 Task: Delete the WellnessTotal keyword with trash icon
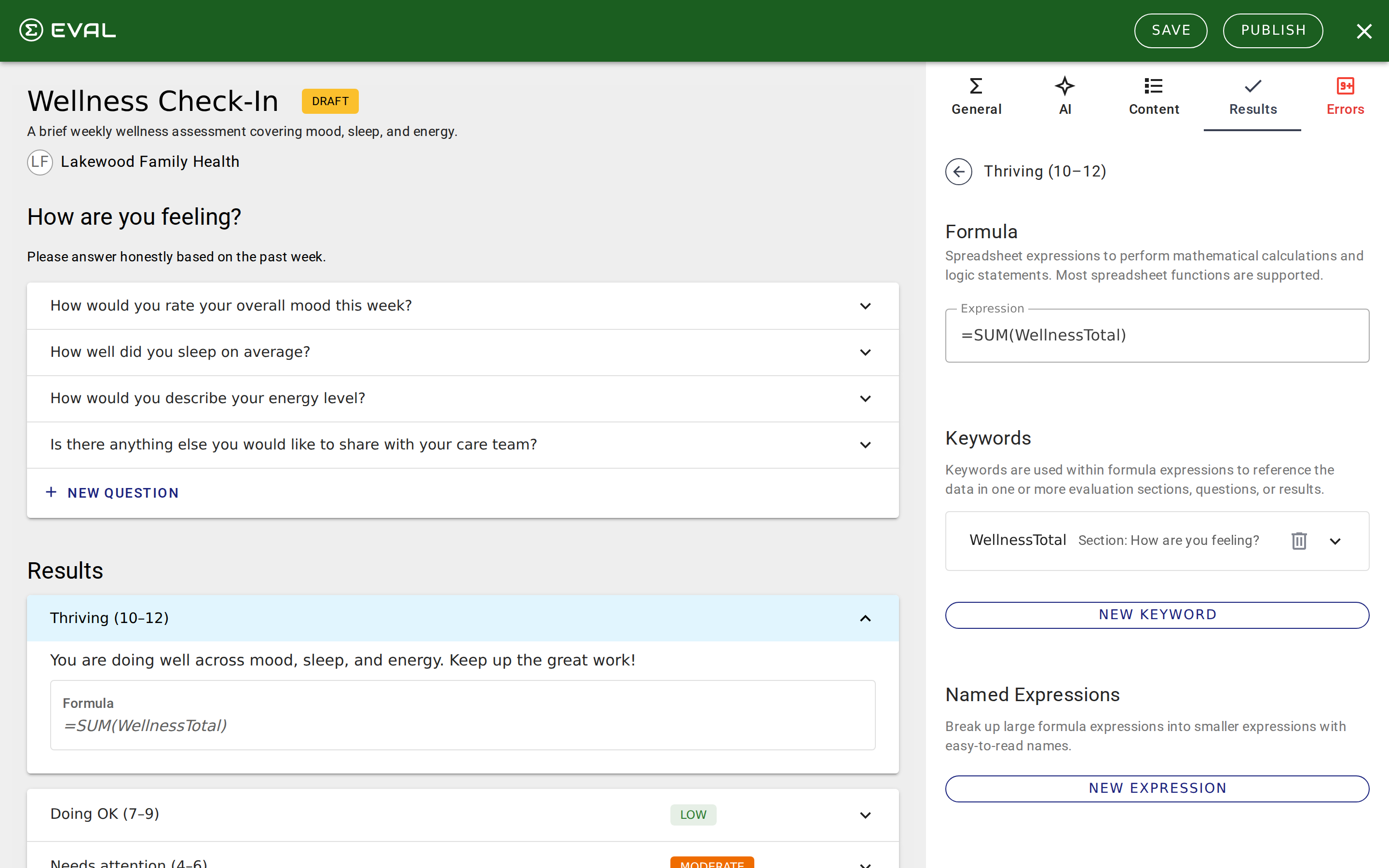click(1299, 540)
